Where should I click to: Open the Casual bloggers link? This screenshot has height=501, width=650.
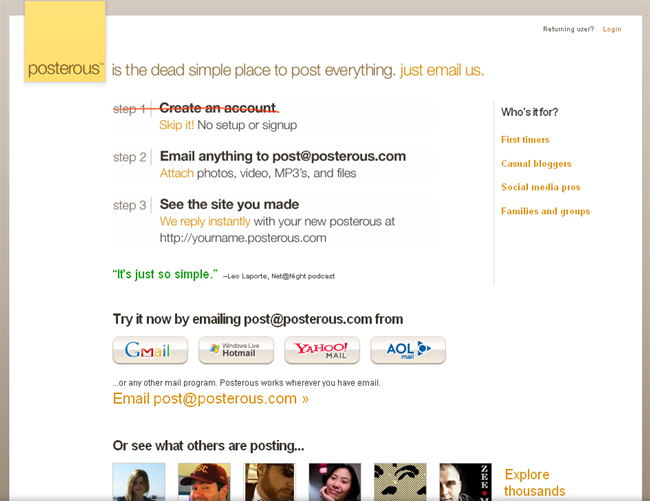[536, 164]
